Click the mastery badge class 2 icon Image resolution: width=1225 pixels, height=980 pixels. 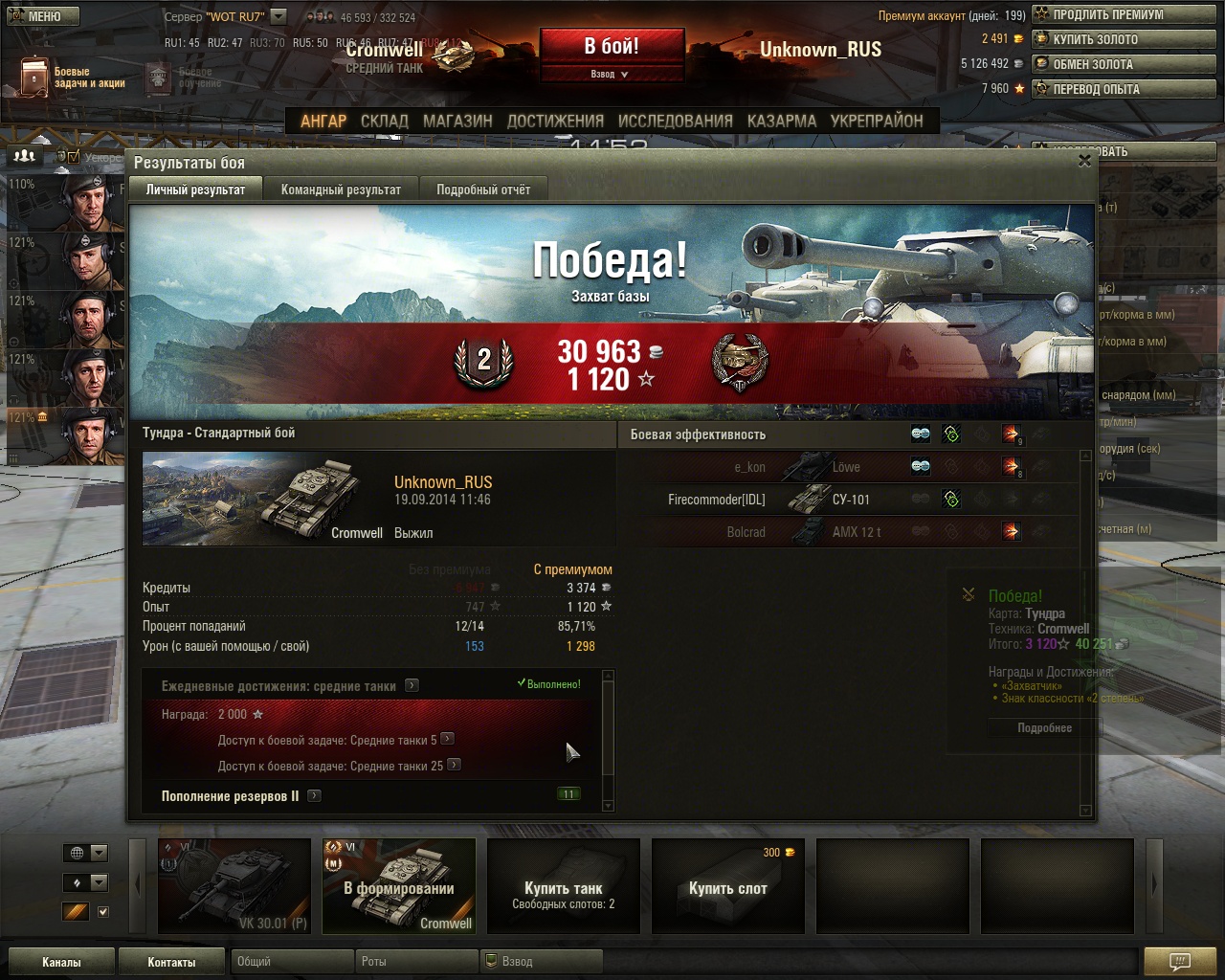click(x=483, y=362)
